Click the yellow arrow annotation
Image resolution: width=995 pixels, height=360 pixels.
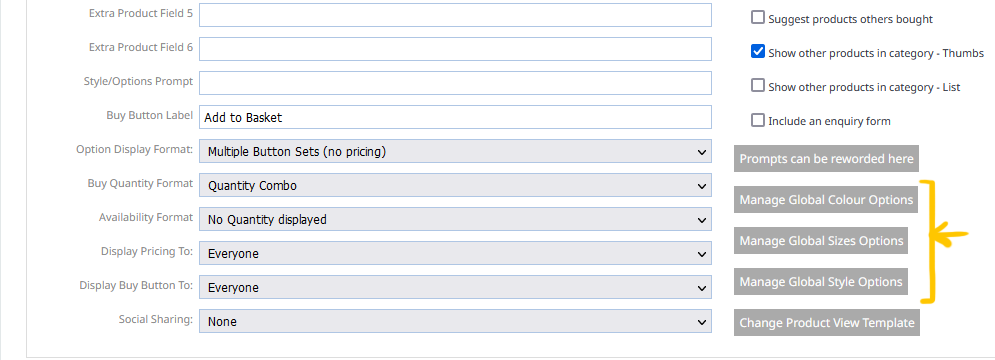[x=948, y=234]
